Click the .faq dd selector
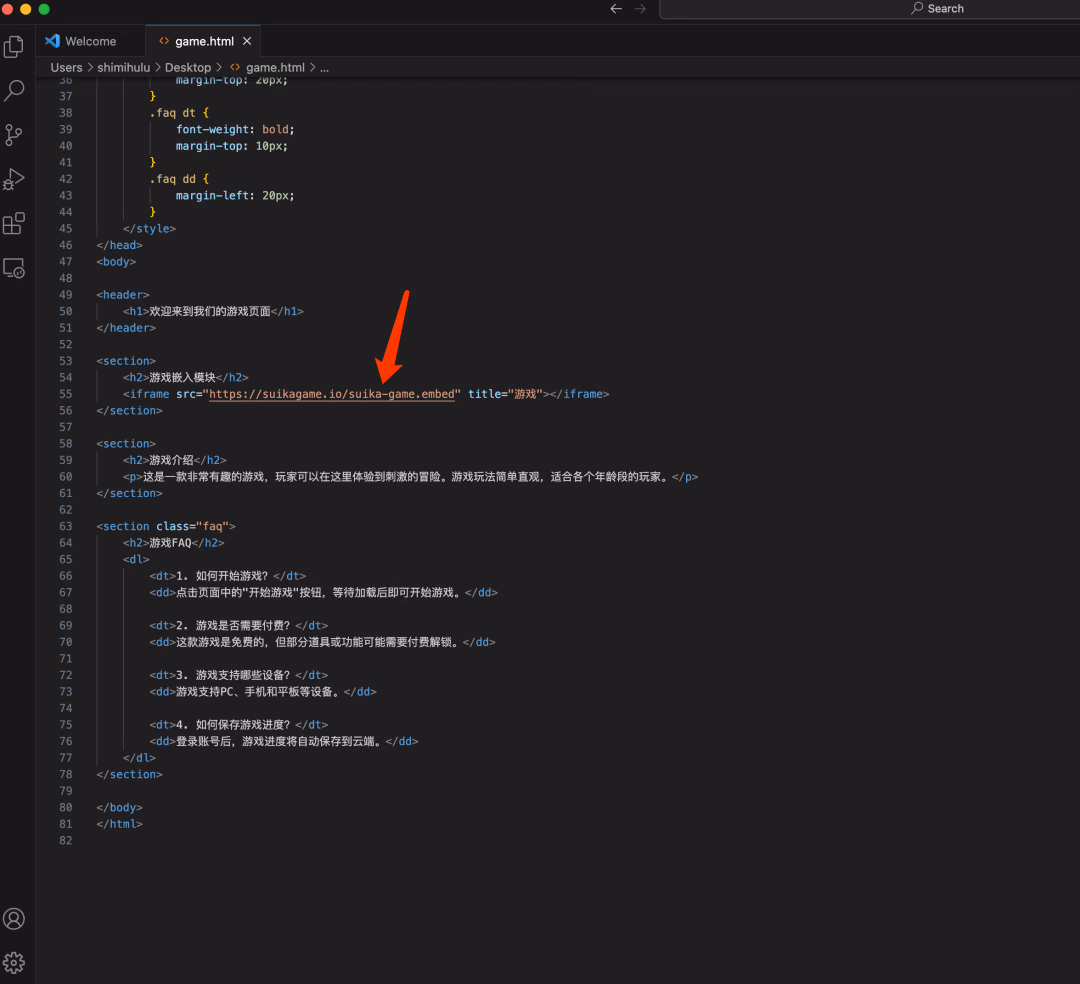 (172, 179)
